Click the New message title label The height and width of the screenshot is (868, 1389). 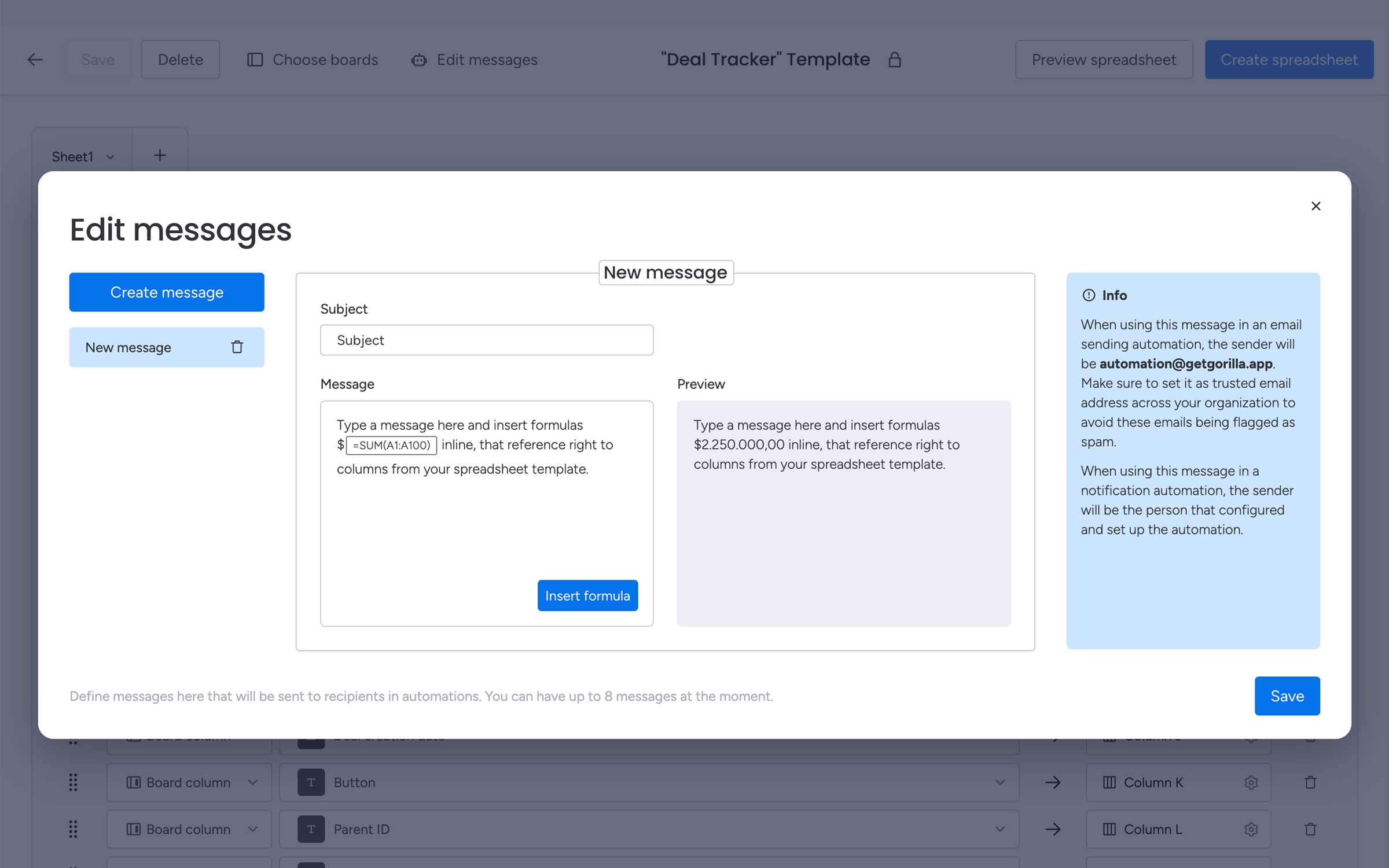pyautogui.click(x=666, y=273)
